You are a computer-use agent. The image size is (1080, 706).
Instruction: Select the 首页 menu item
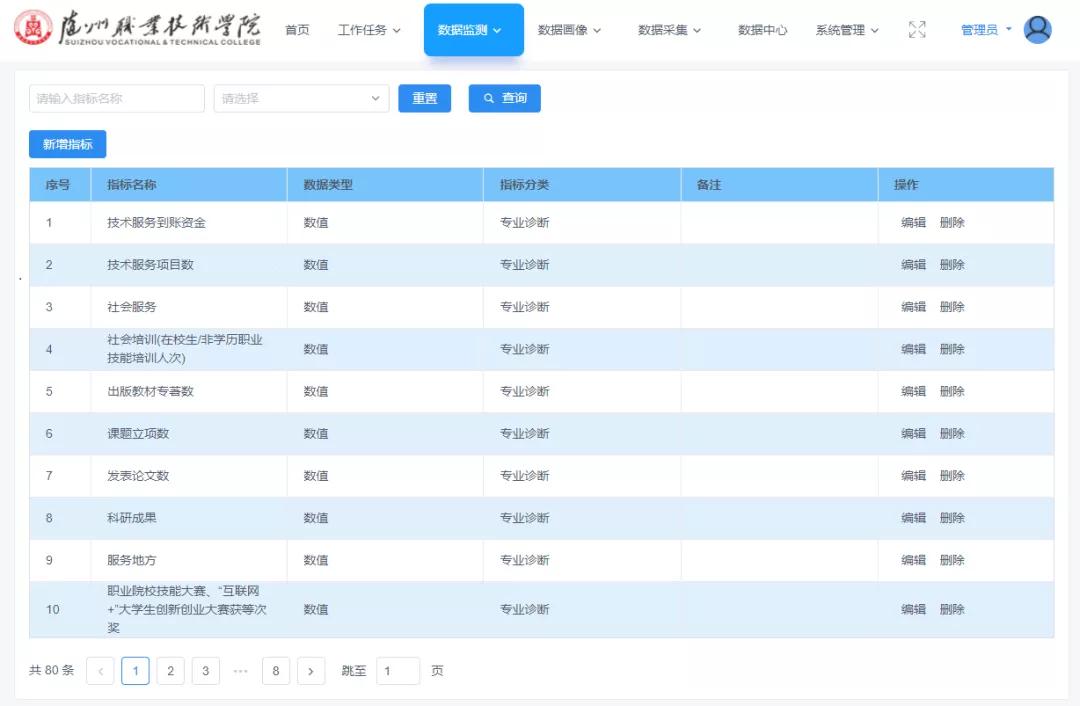coord(296,30)
